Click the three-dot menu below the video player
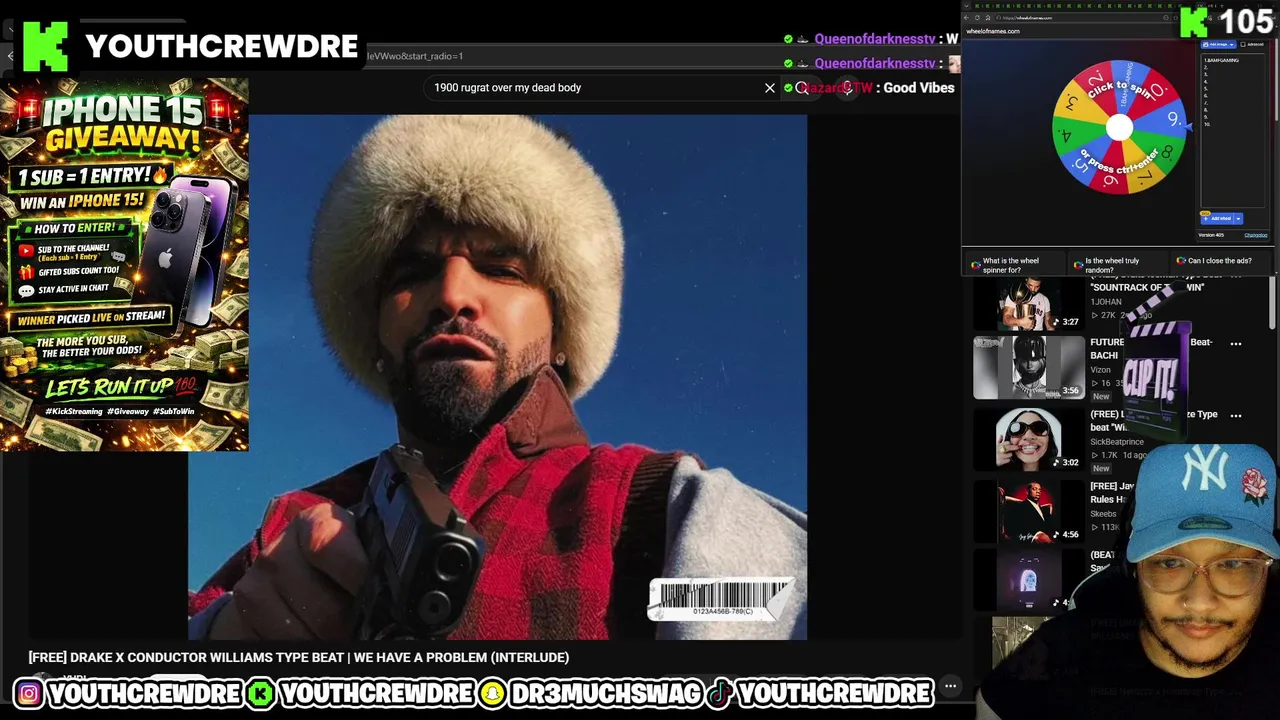The width and height of the screenshot is (1280, 720). [x=951, y=686]
